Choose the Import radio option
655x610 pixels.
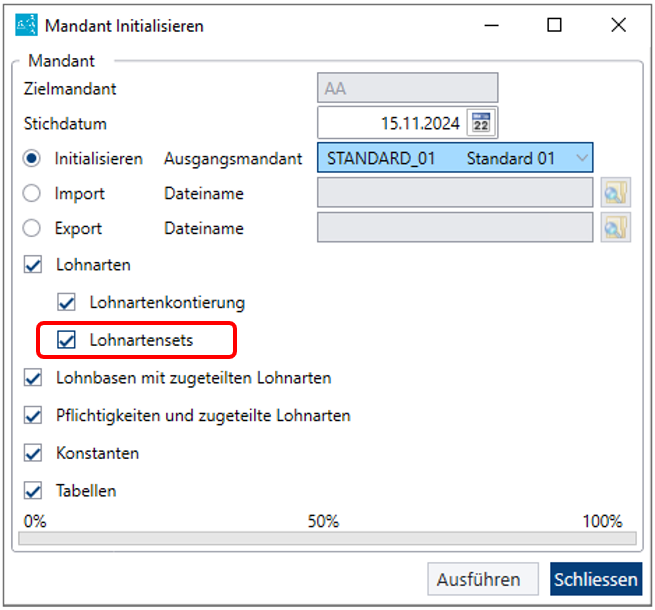pos(32,193)
